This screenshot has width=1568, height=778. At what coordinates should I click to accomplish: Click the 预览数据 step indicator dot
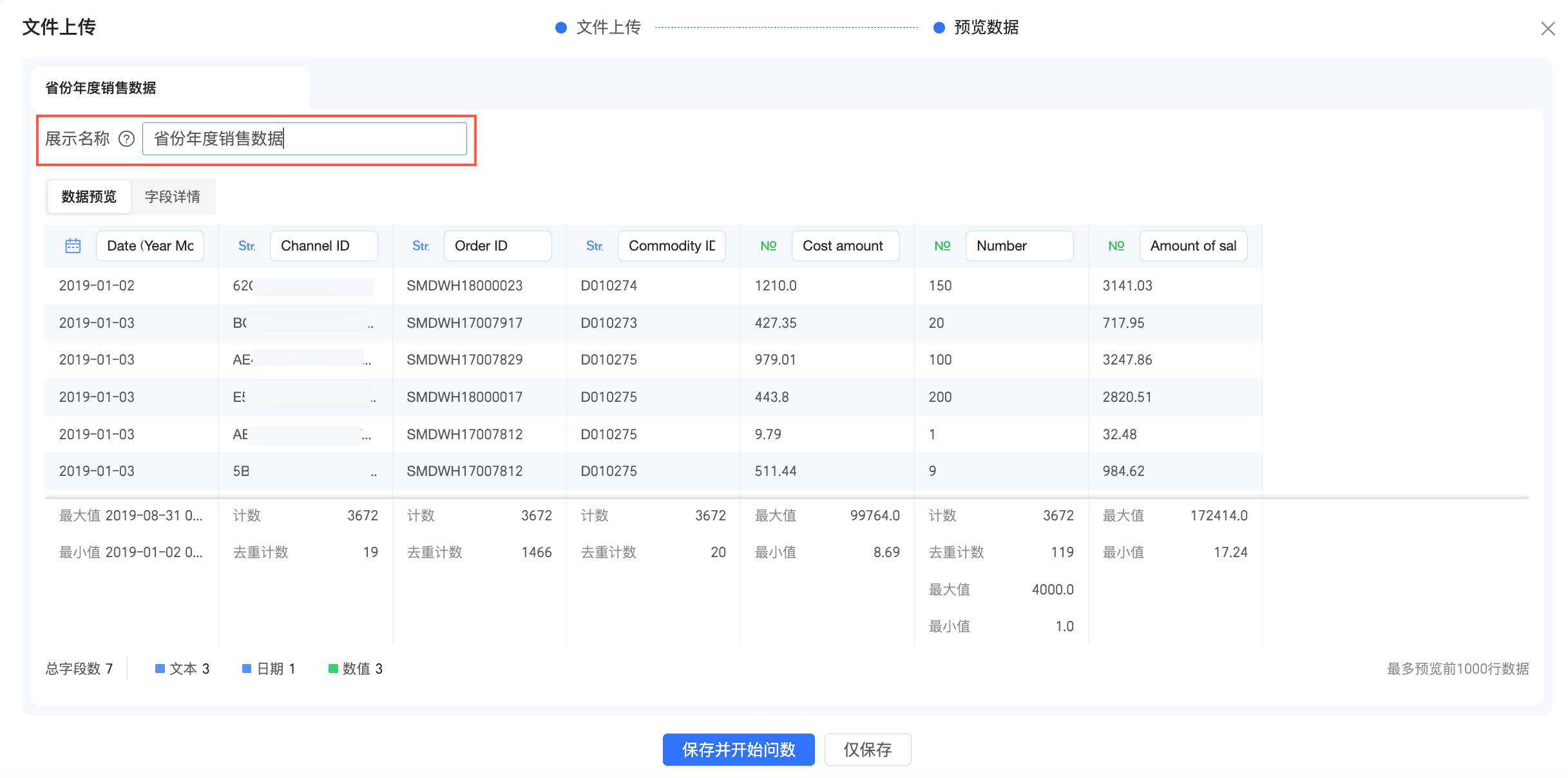[939, 28]
